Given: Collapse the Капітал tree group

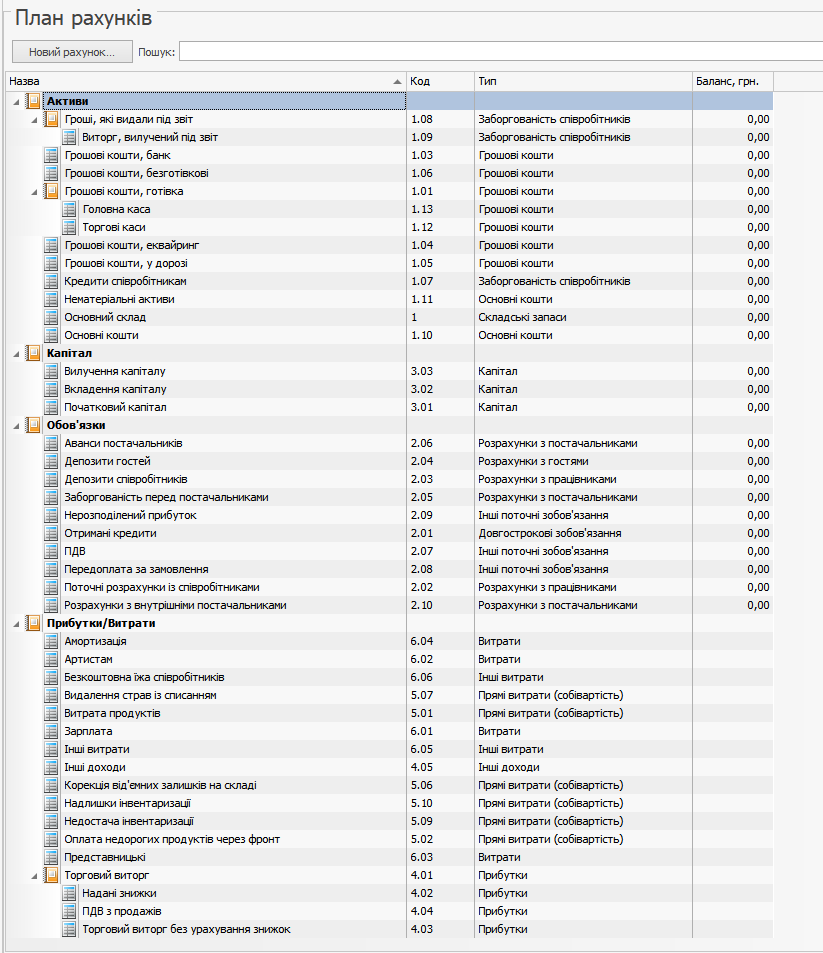Looking at the screenshot, I should [x=16, y=353].
